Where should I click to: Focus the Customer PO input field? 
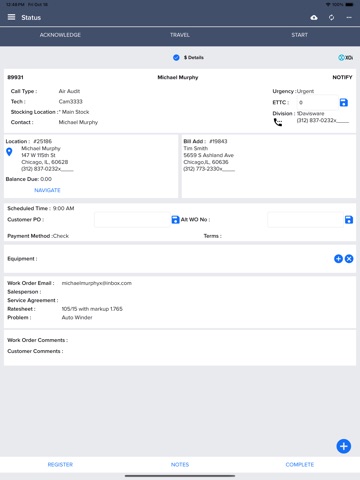pyautogui.click(x=132, y=220)
